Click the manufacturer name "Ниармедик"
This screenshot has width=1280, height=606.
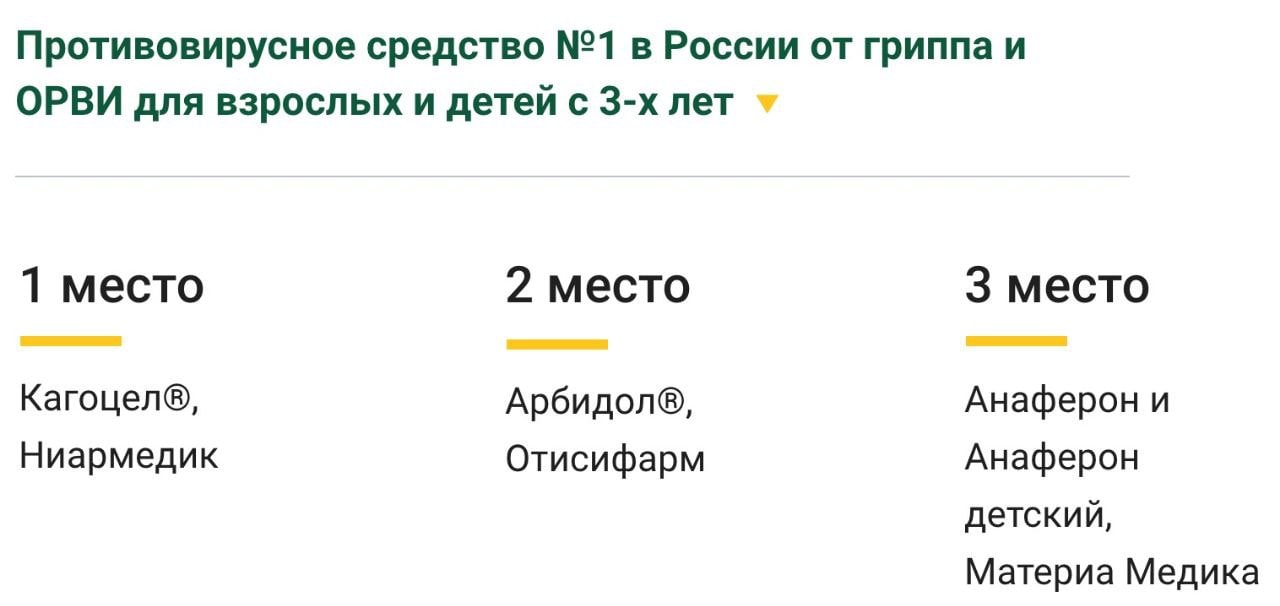click(x=119, y=456)
